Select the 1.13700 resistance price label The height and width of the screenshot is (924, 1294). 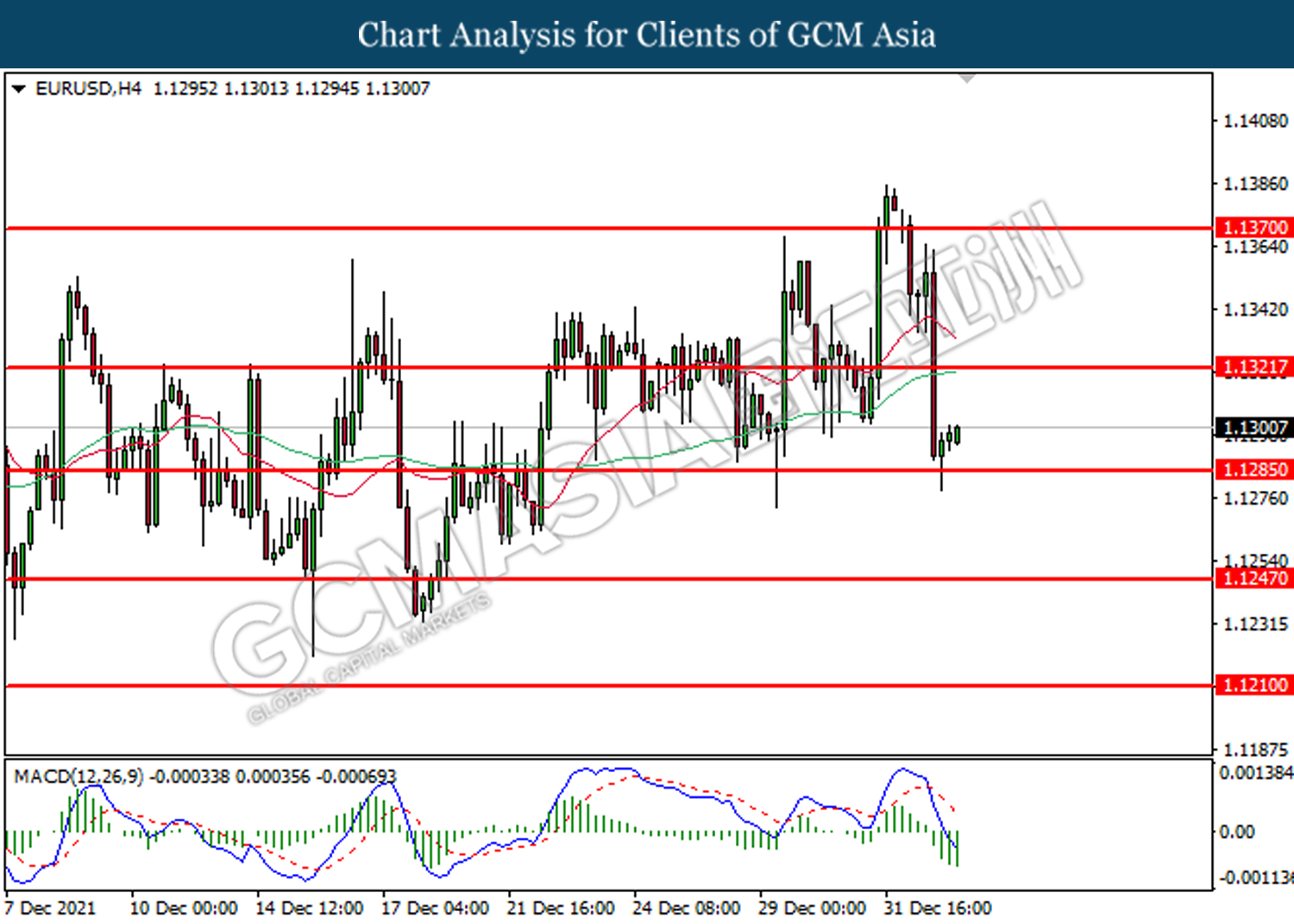tap(1254, 228)
